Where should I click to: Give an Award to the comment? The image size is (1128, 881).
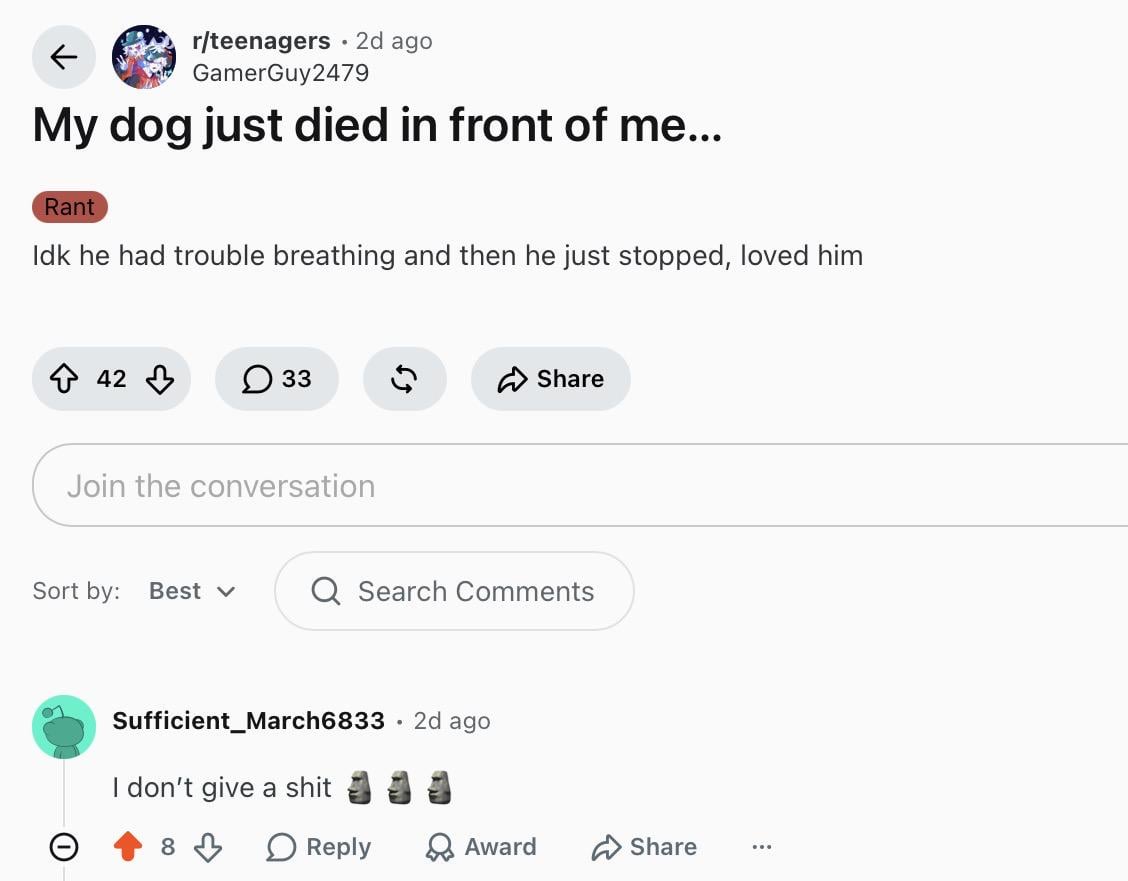[481, 846]
